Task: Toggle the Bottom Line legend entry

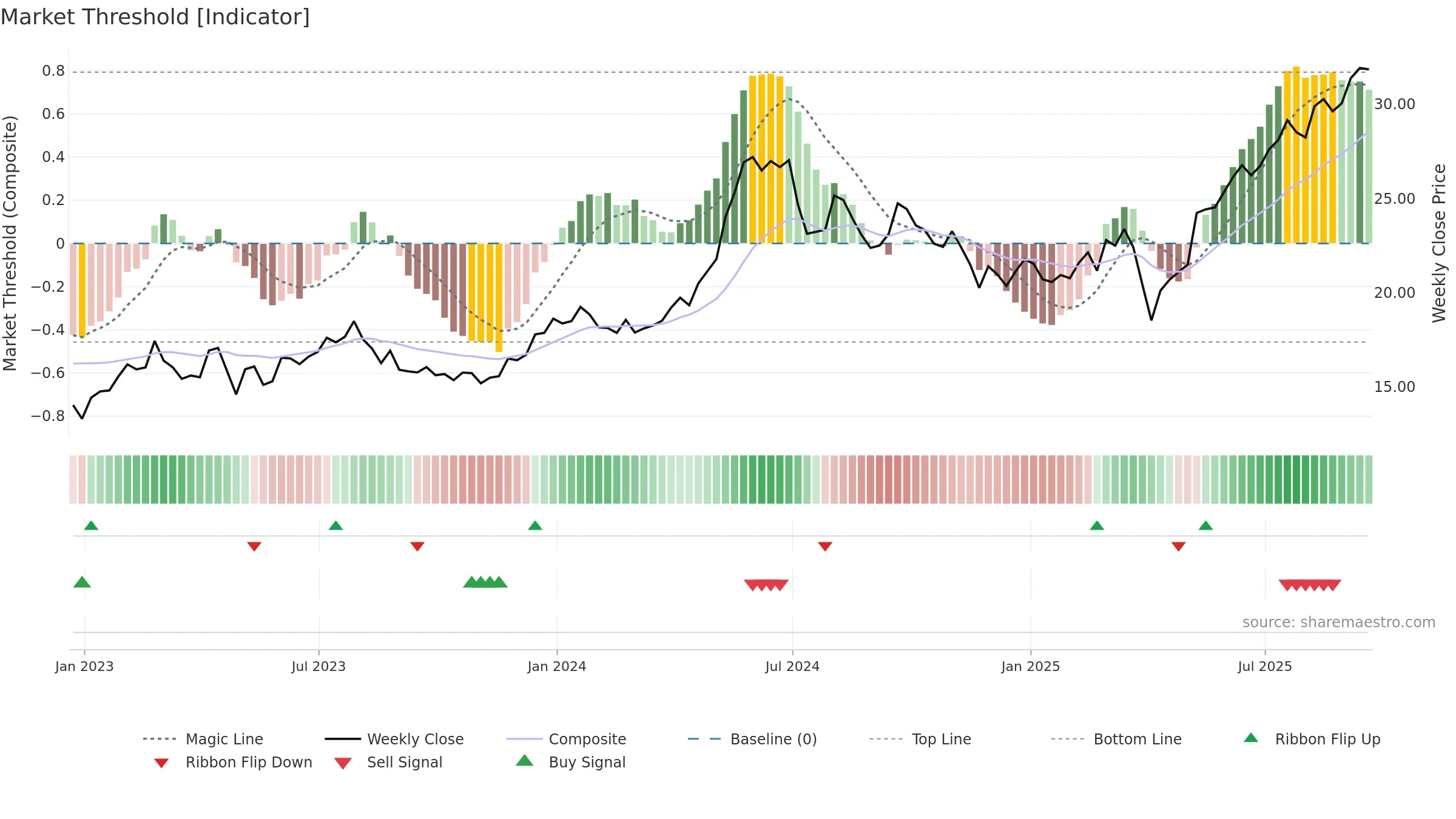Action: point(1116,739)
